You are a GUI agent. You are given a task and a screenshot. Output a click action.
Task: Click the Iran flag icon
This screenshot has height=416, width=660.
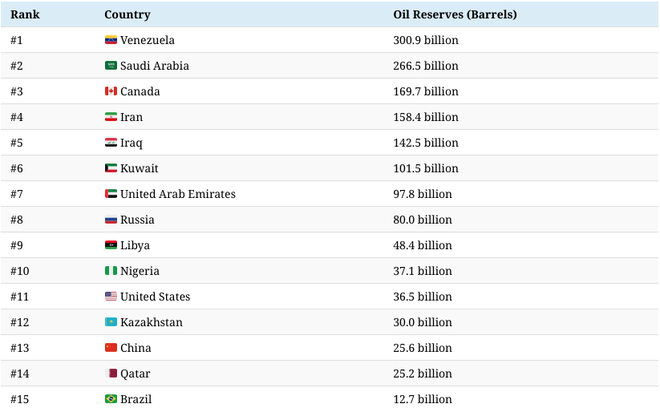coord(111,117)
